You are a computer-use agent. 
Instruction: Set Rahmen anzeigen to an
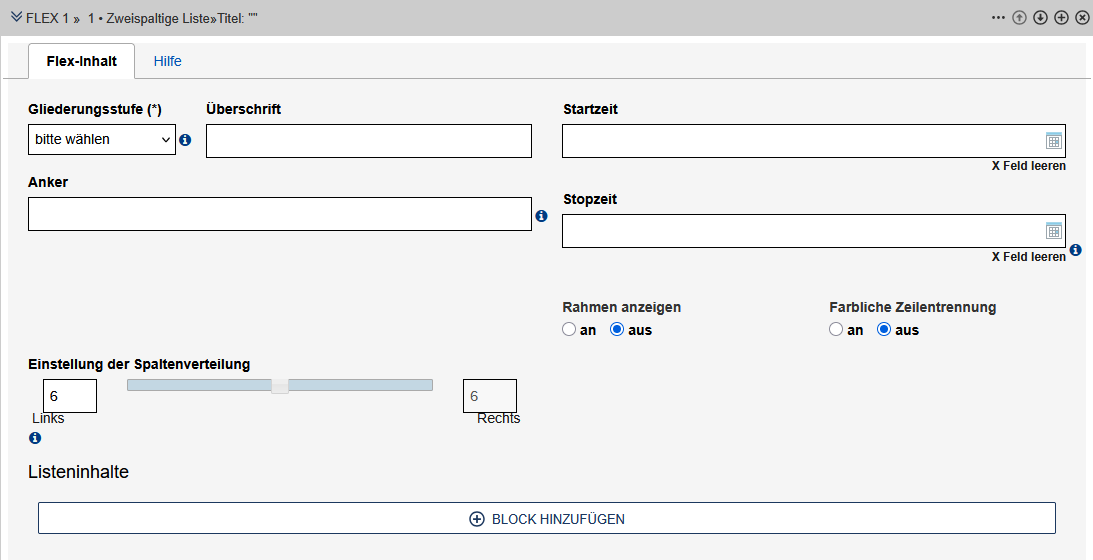pos(569,329)
